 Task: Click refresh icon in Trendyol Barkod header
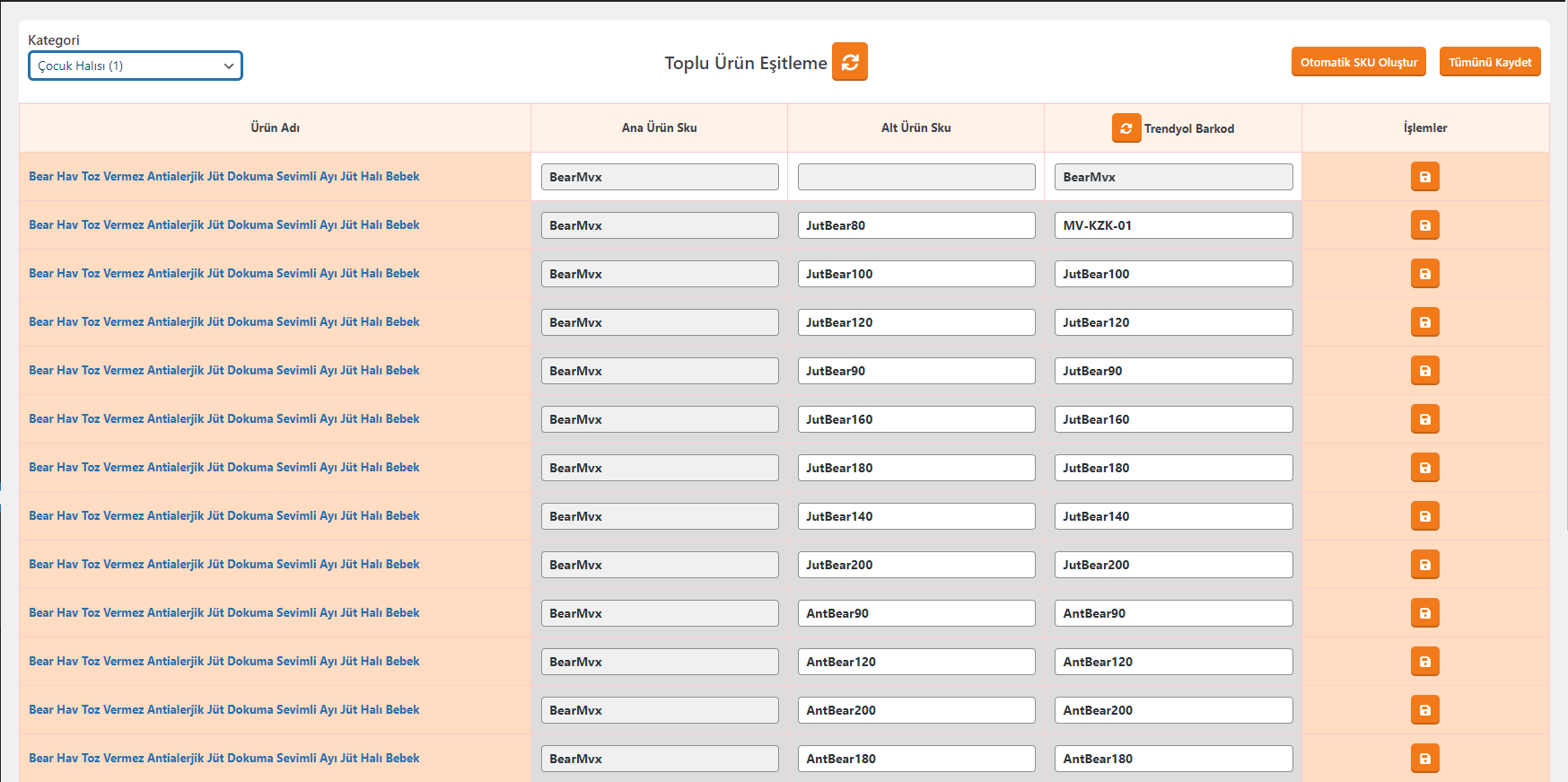click(1126, 128)
